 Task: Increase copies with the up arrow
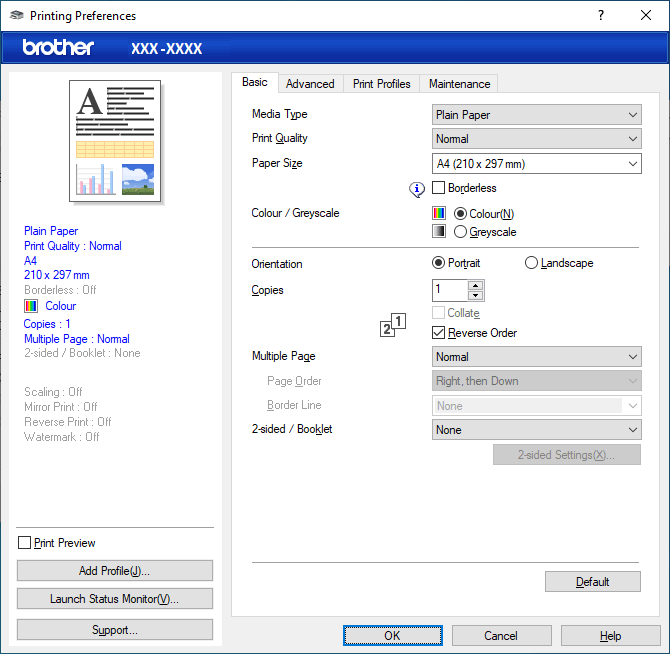[x=476, y=285]
